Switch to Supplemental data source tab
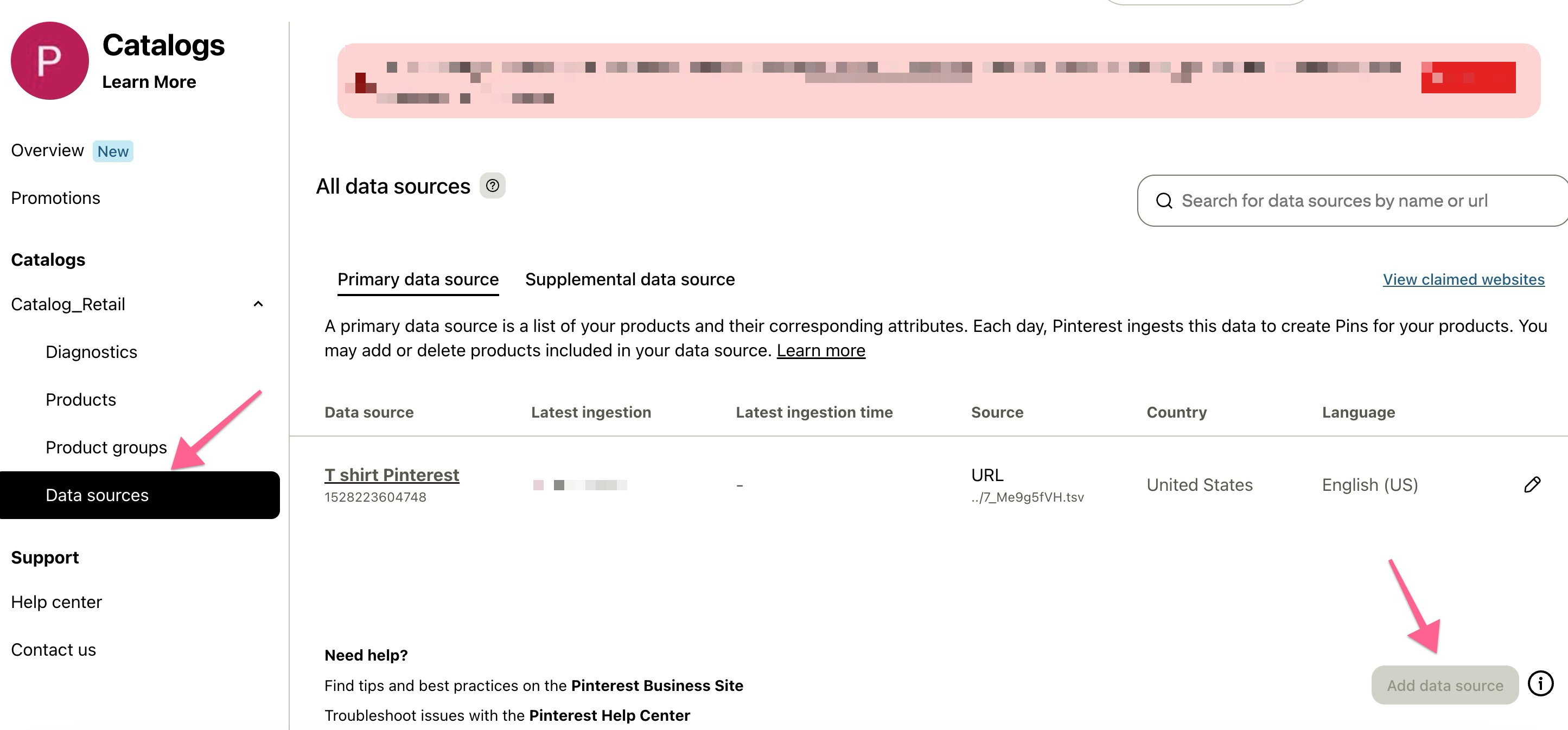The image size is (1568, 730). pyautogui.click(x=630, y=279)
